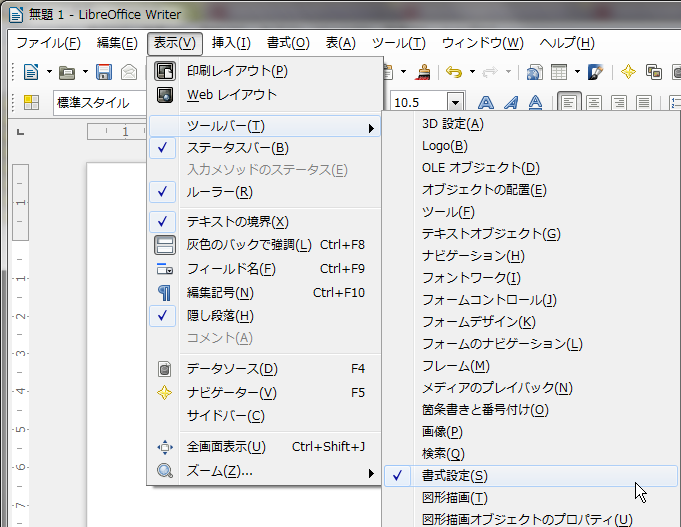Screen dimensions: 681x527
Task: Expand ズーム(Z)... submenu
Action: click(265, 471)
